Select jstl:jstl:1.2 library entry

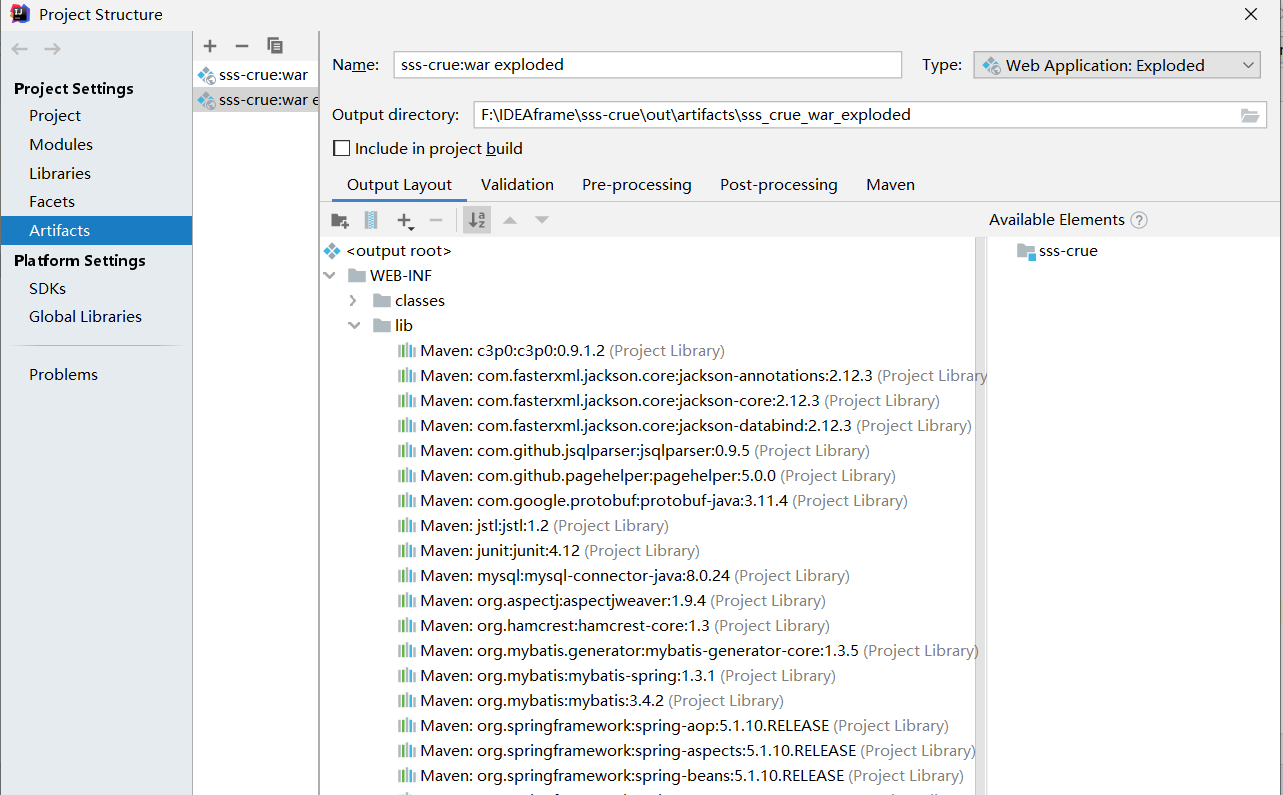point(533,526)
